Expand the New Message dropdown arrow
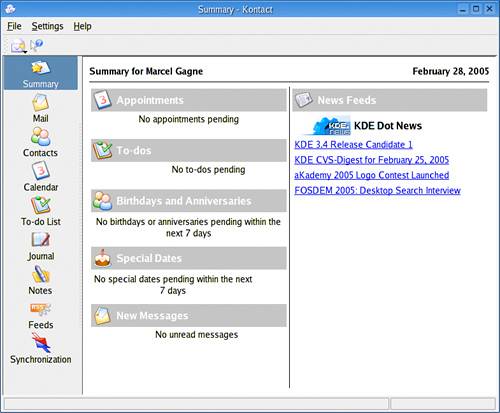 point(25,52)
